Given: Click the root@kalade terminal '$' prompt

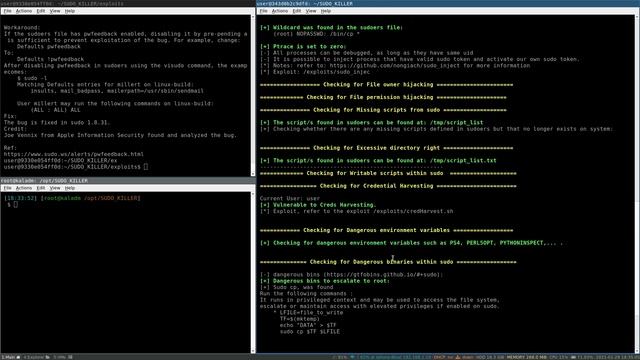Looking at the screenshot, I should [9, 204].
